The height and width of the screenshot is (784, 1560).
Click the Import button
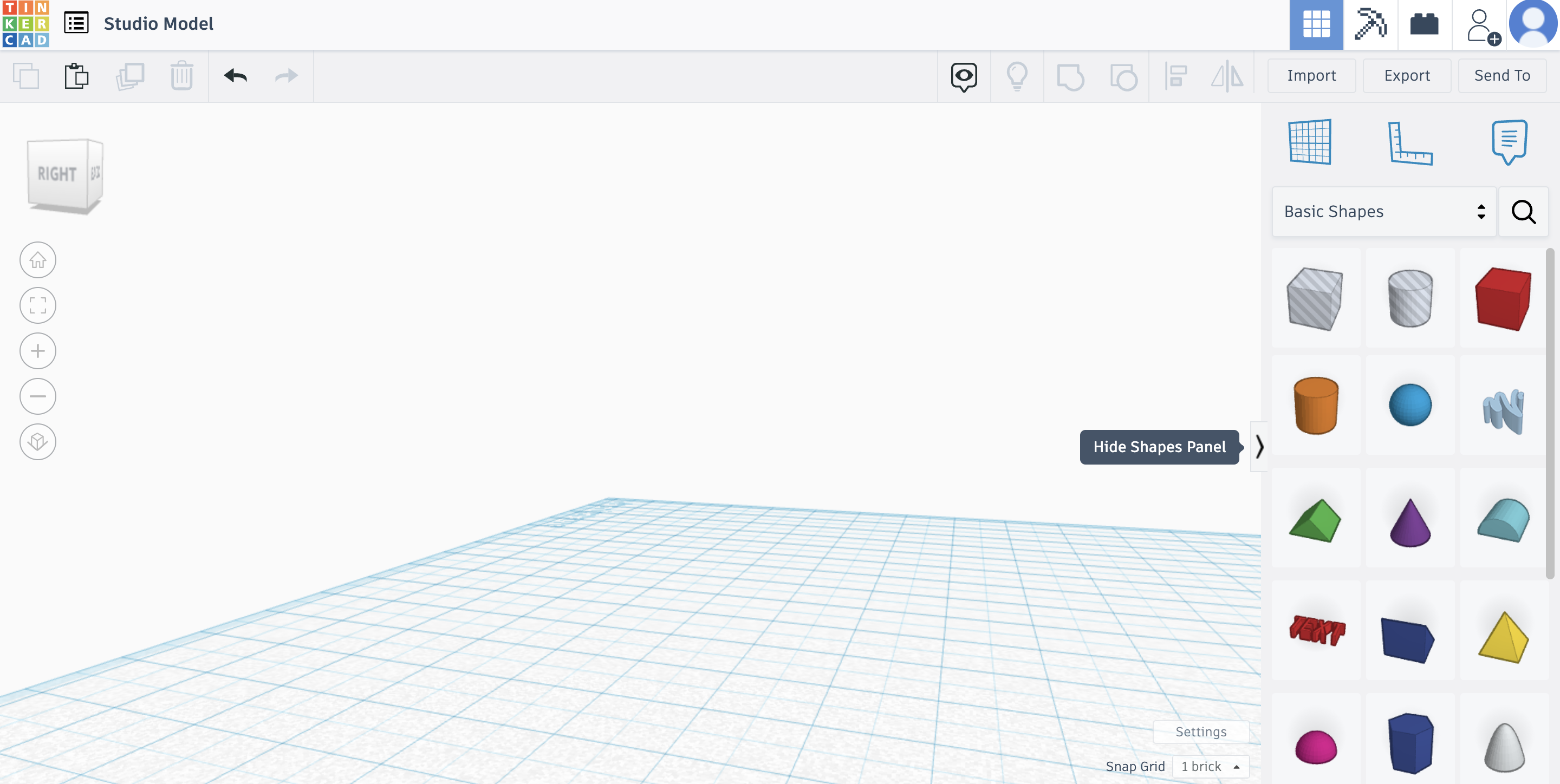[1311, 75]
